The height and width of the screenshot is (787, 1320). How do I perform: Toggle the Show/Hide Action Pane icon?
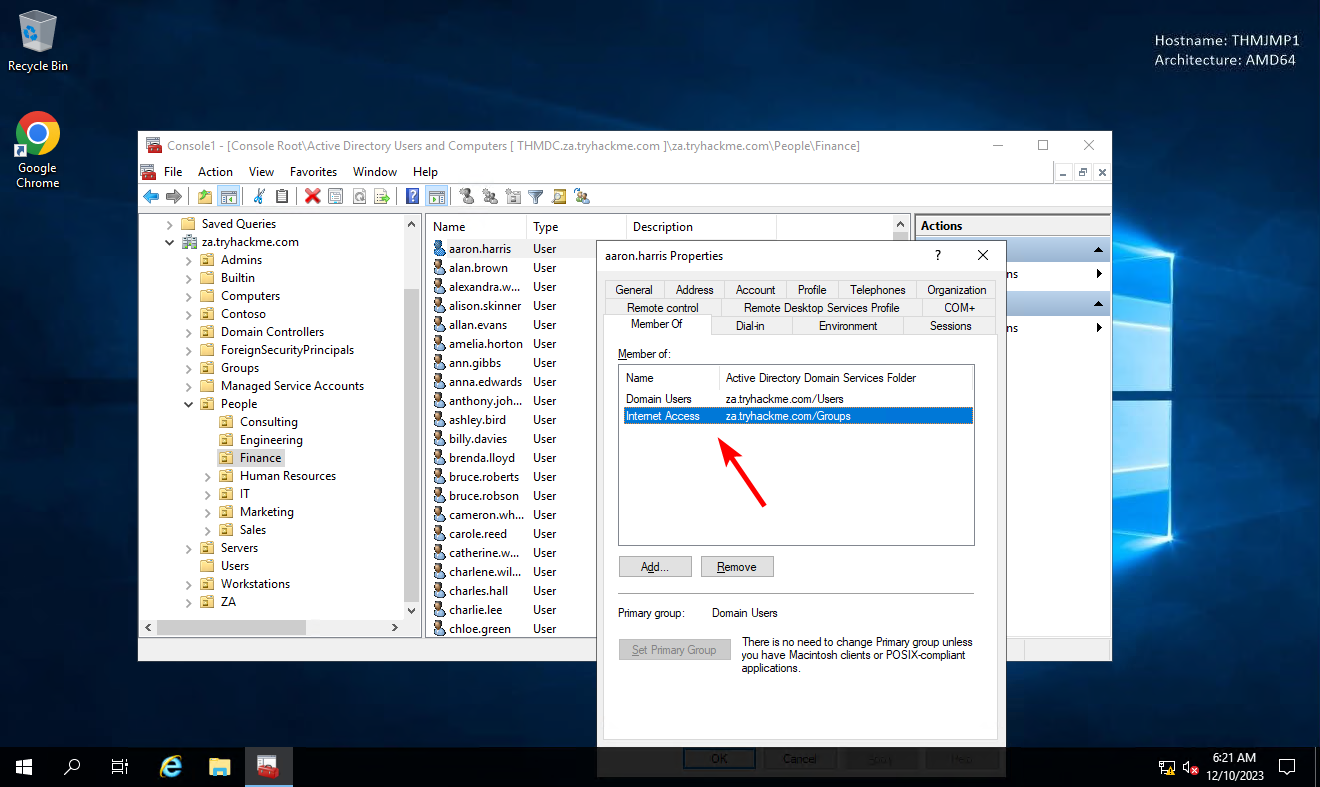click(x=436, y=197)
